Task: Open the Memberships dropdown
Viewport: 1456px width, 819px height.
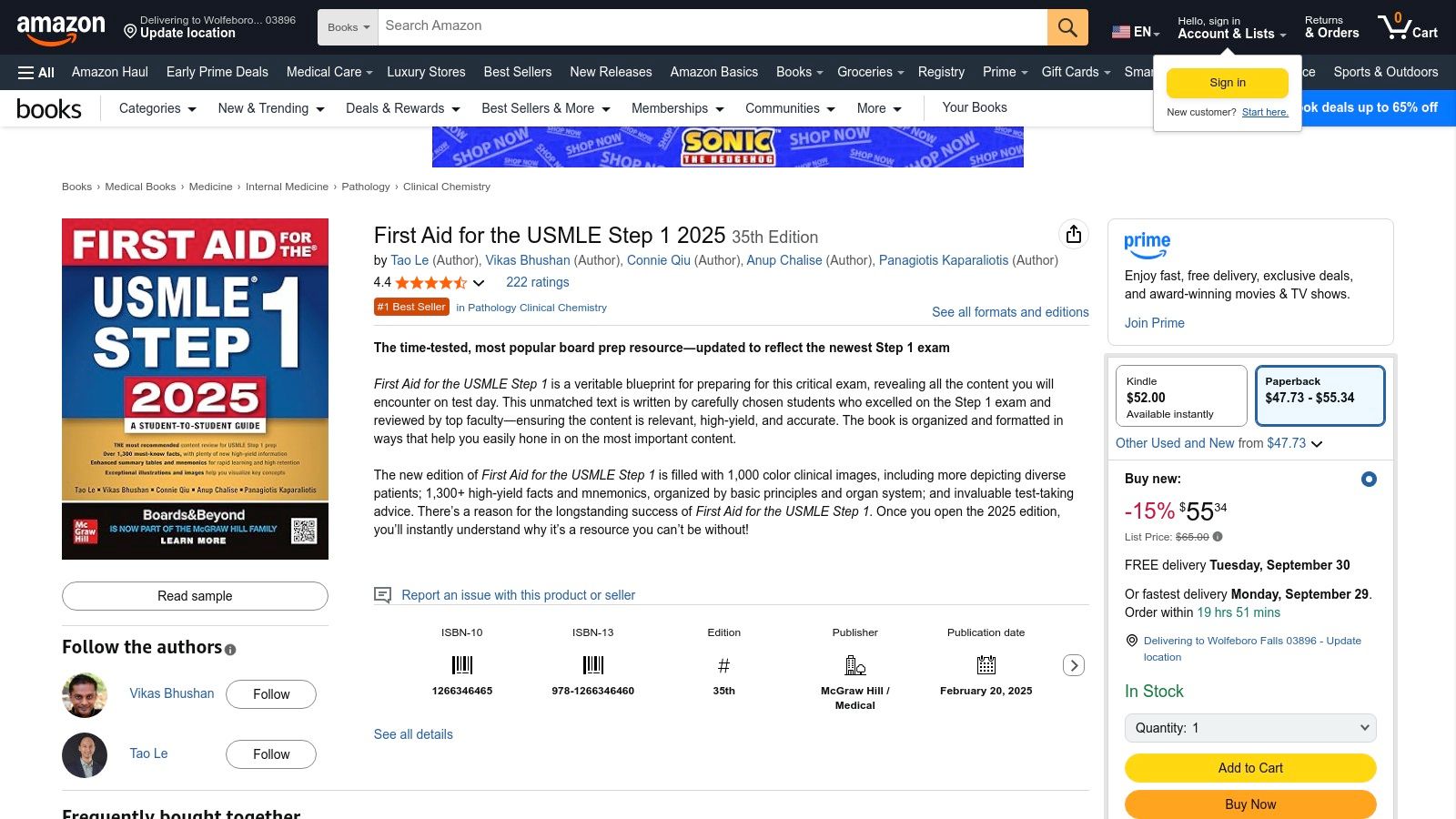Action: pos(678,108)
